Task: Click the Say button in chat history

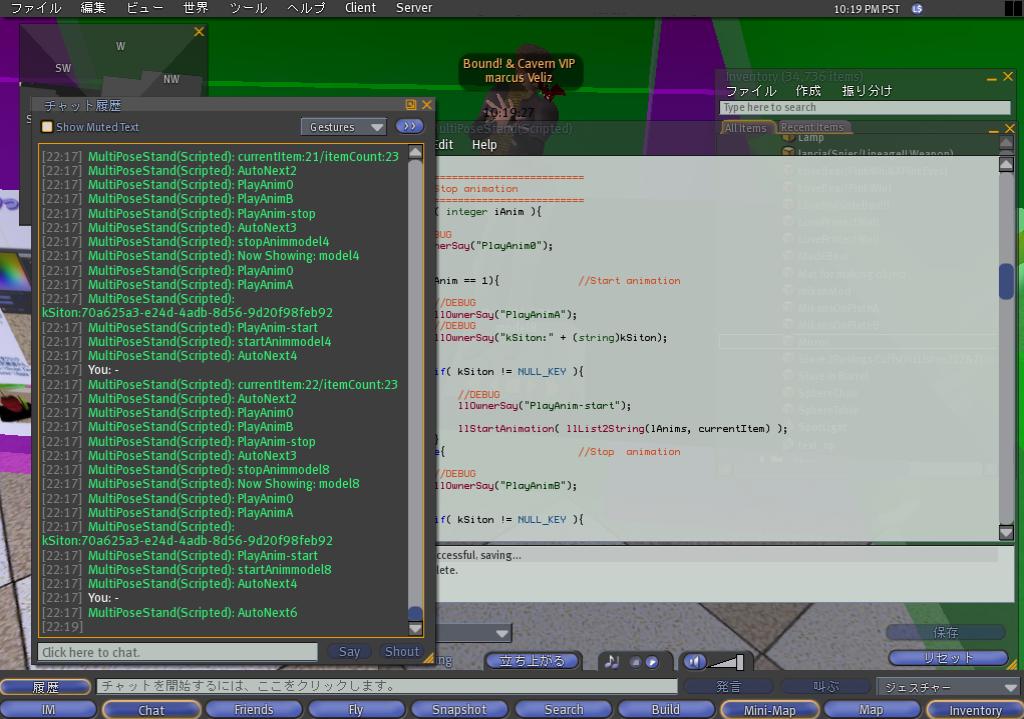Action: tap(349, 651)
